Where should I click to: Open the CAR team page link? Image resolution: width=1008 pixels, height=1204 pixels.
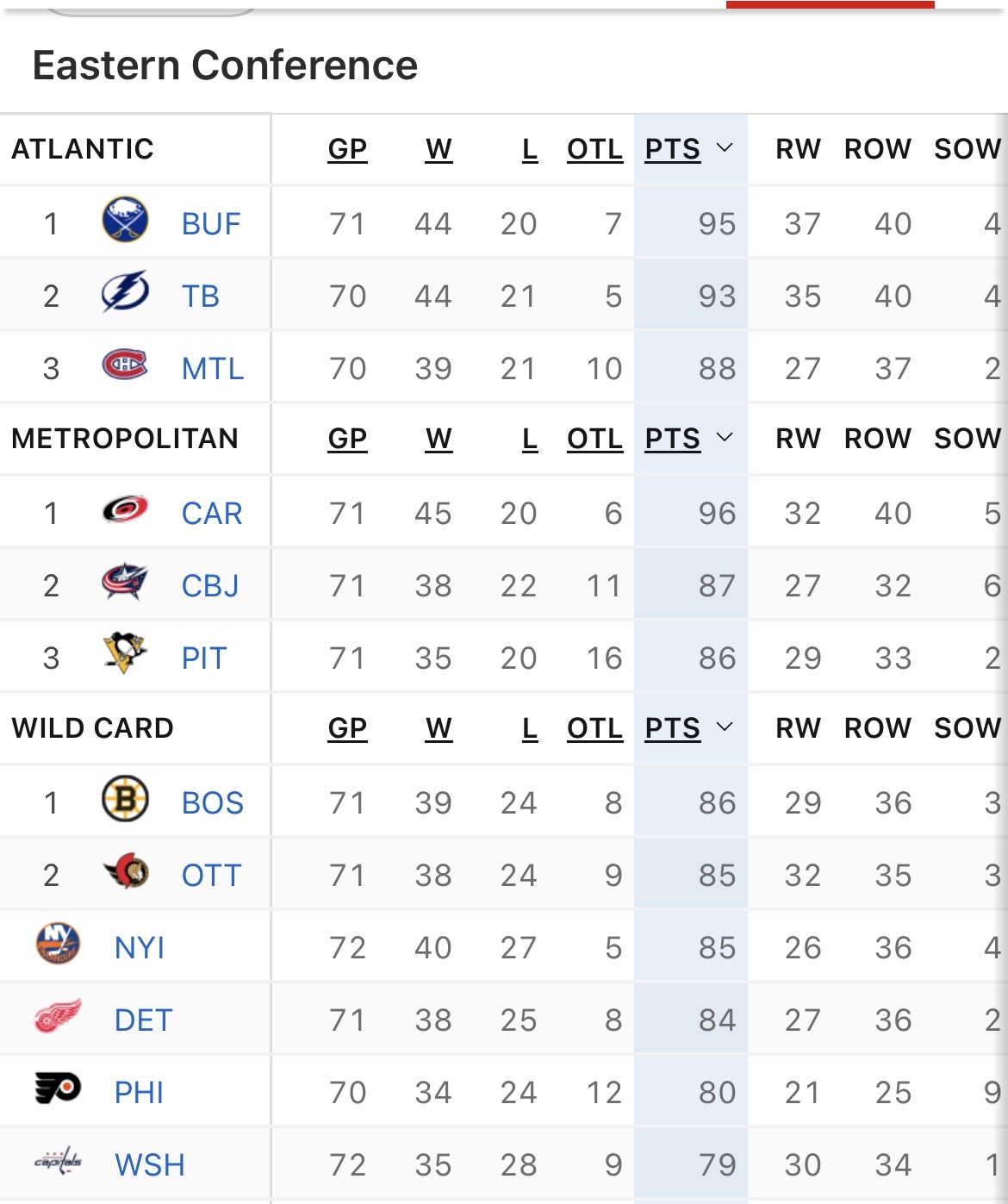pyautogui.click(x=212, y=514)
